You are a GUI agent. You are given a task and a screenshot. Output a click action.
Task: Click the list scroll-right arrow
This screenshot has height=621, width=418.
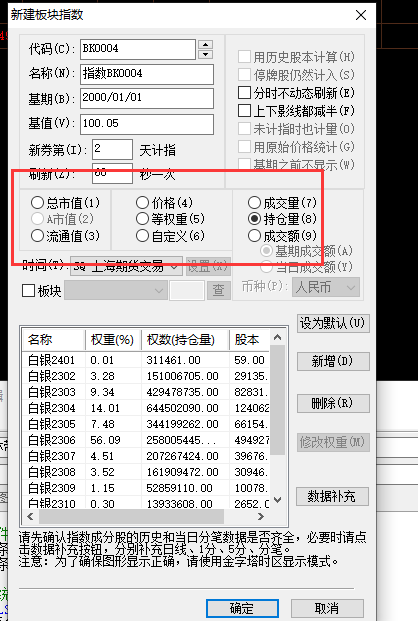[x=260, y=516]
